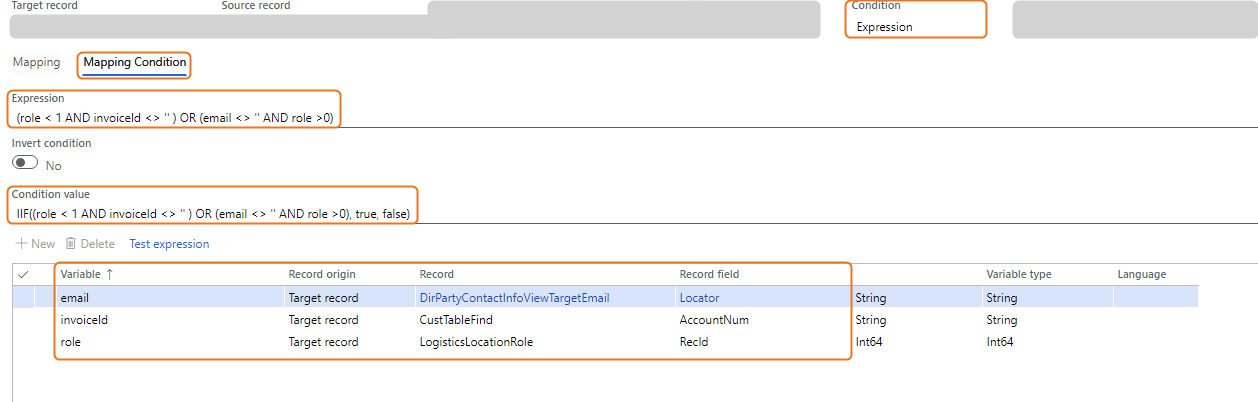1258x402 pixels.
Task: Switch to the Mapping tab
Action: [36, 62]
